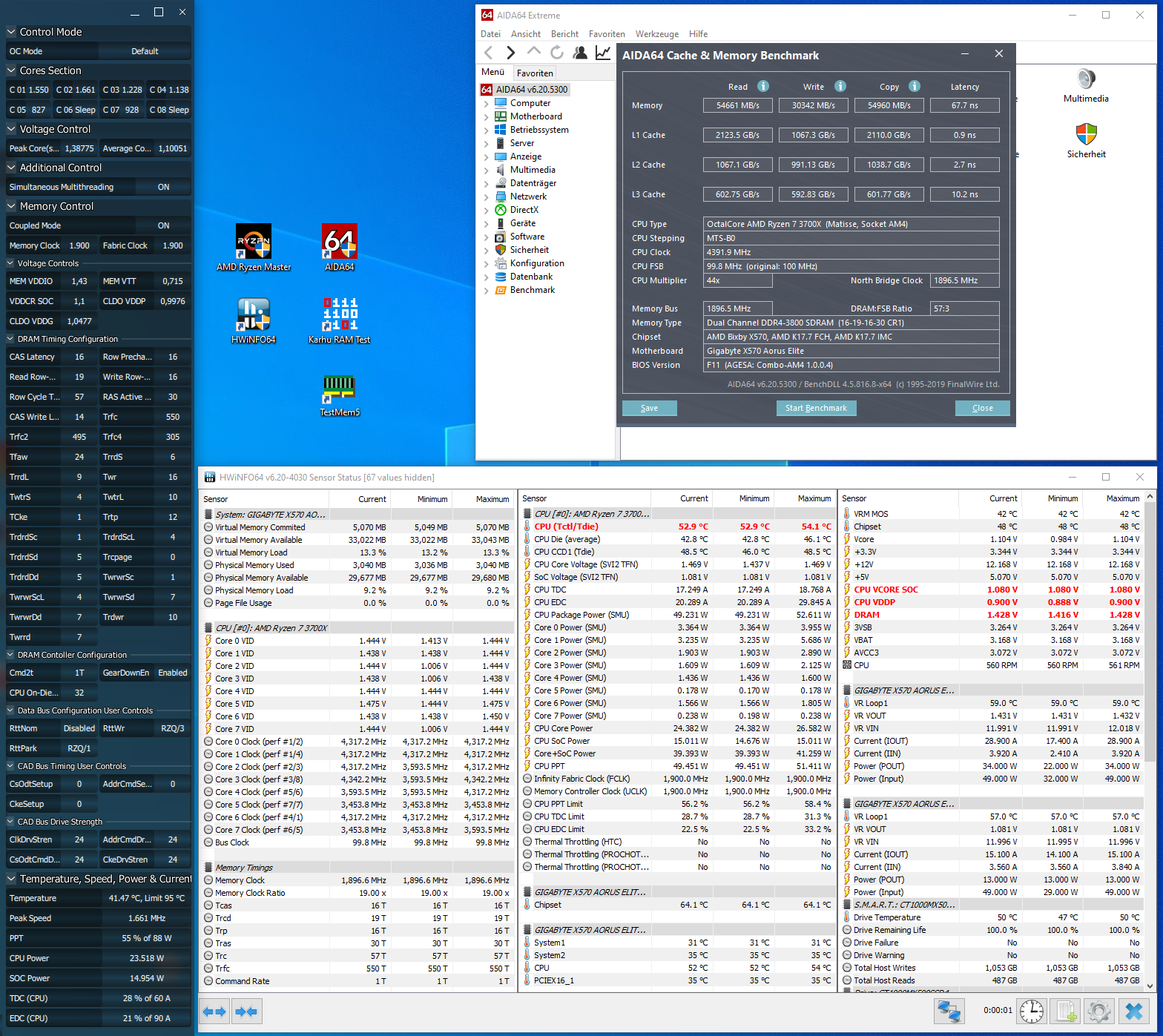
Task: Open HWiNFO remote network monitor icon
Action: [x=949, y=1012]
